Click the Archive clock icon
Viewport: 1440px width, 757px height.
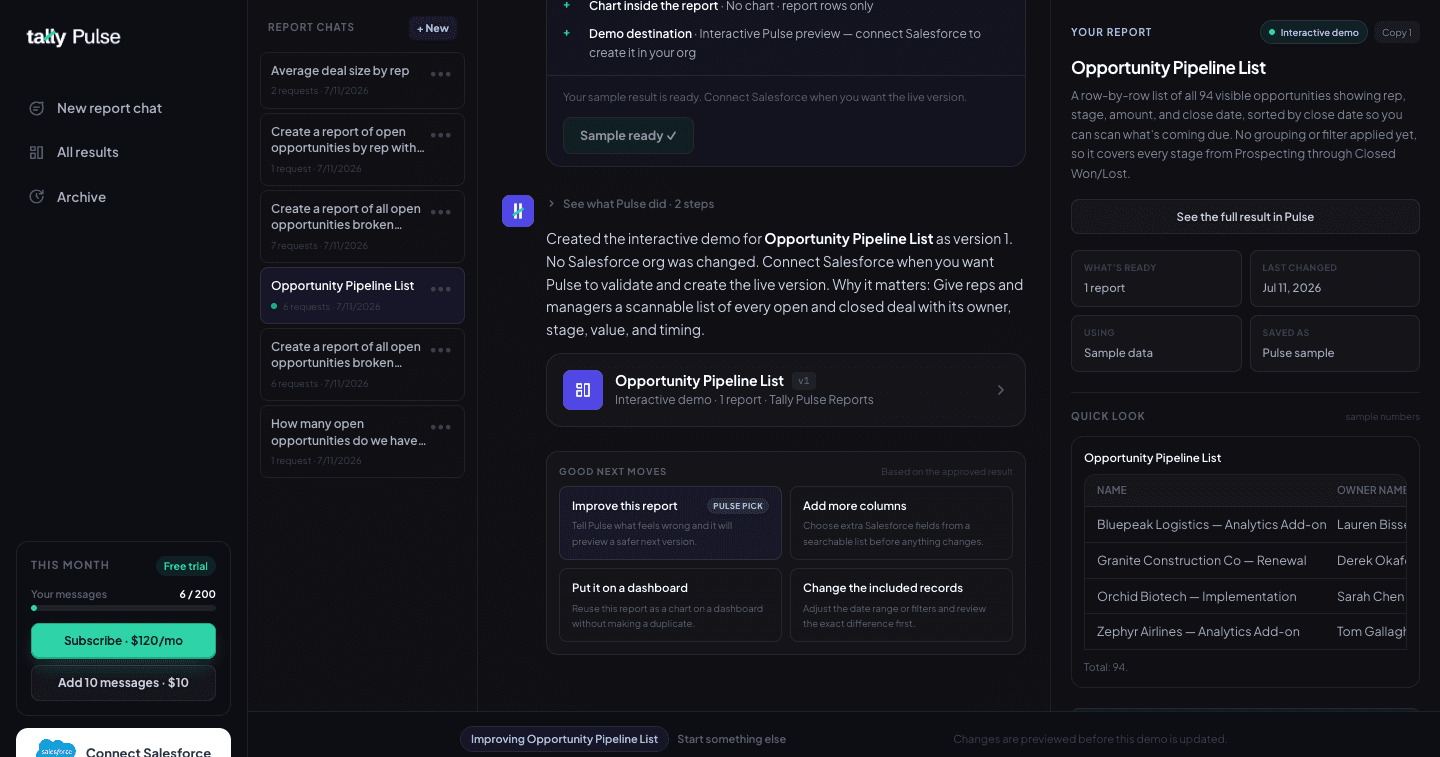click(x=37, y=197)
